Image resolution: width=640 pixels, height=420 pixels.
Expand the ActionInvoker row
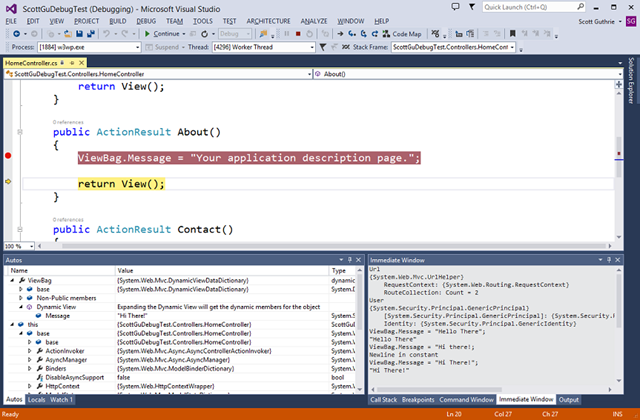coord(30,351)
